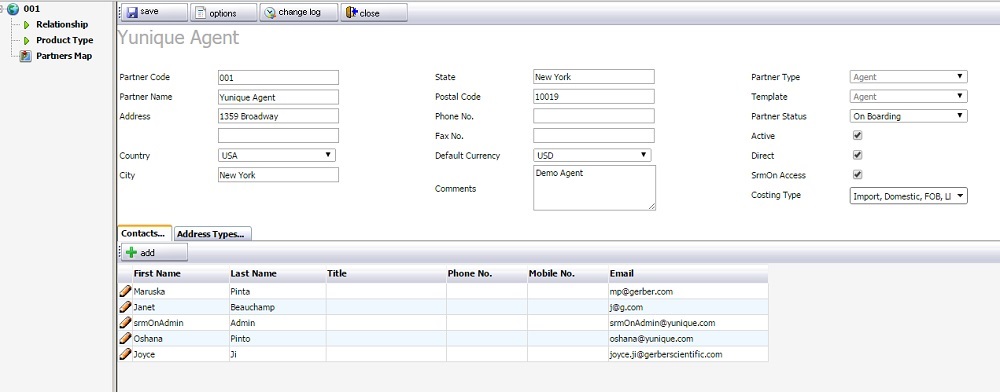Click the Partner Name field
This screenshot has width=1000, height=392.
pyautogui.click(x=278, y=97)
